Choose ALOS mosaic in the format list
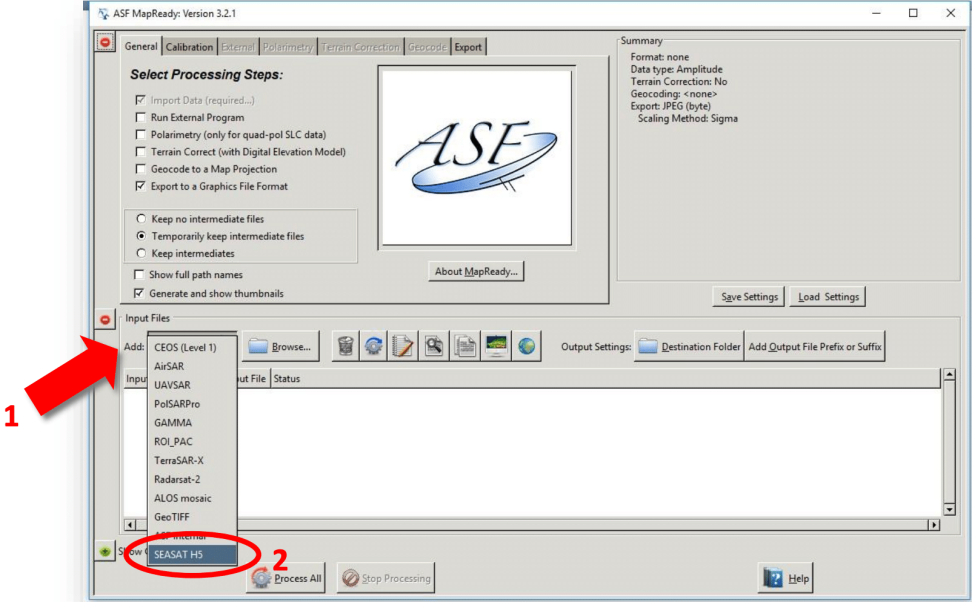Viewport: 972px width, 602px height. 192,498
